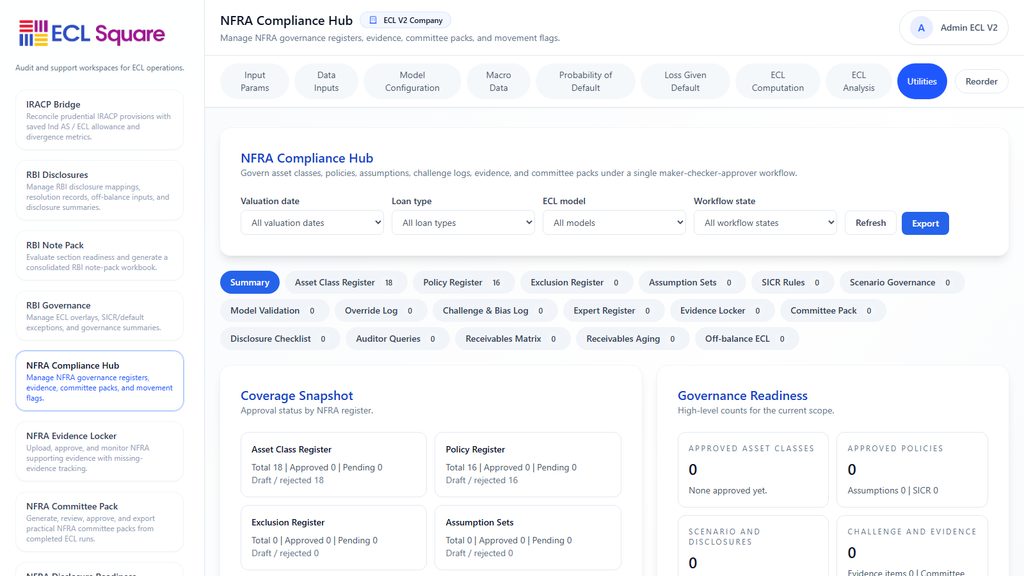The width and height of the screenshot is (1024, 576).
Task: Switch to Data Inputs tab
Action: [327, 82]
